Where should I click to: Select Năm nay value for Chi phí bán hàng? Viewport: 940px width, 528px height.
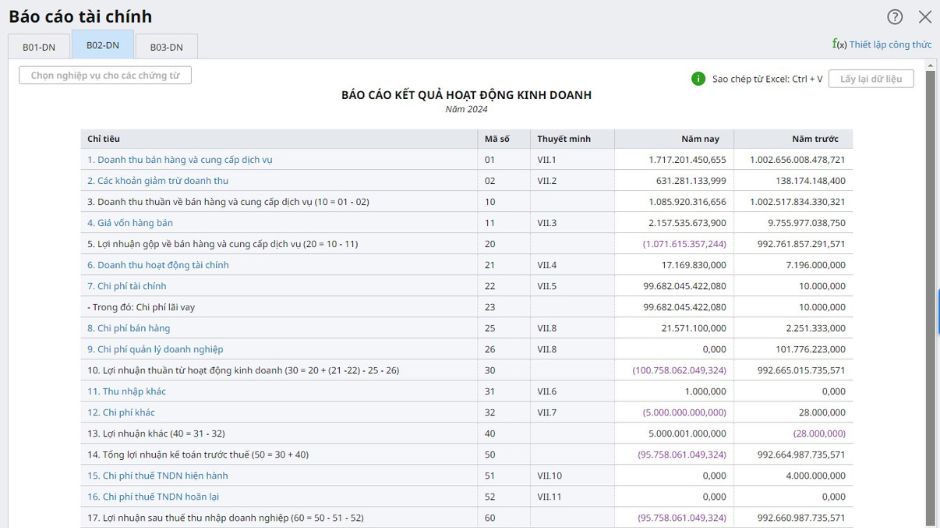click(x=694, y=328)
